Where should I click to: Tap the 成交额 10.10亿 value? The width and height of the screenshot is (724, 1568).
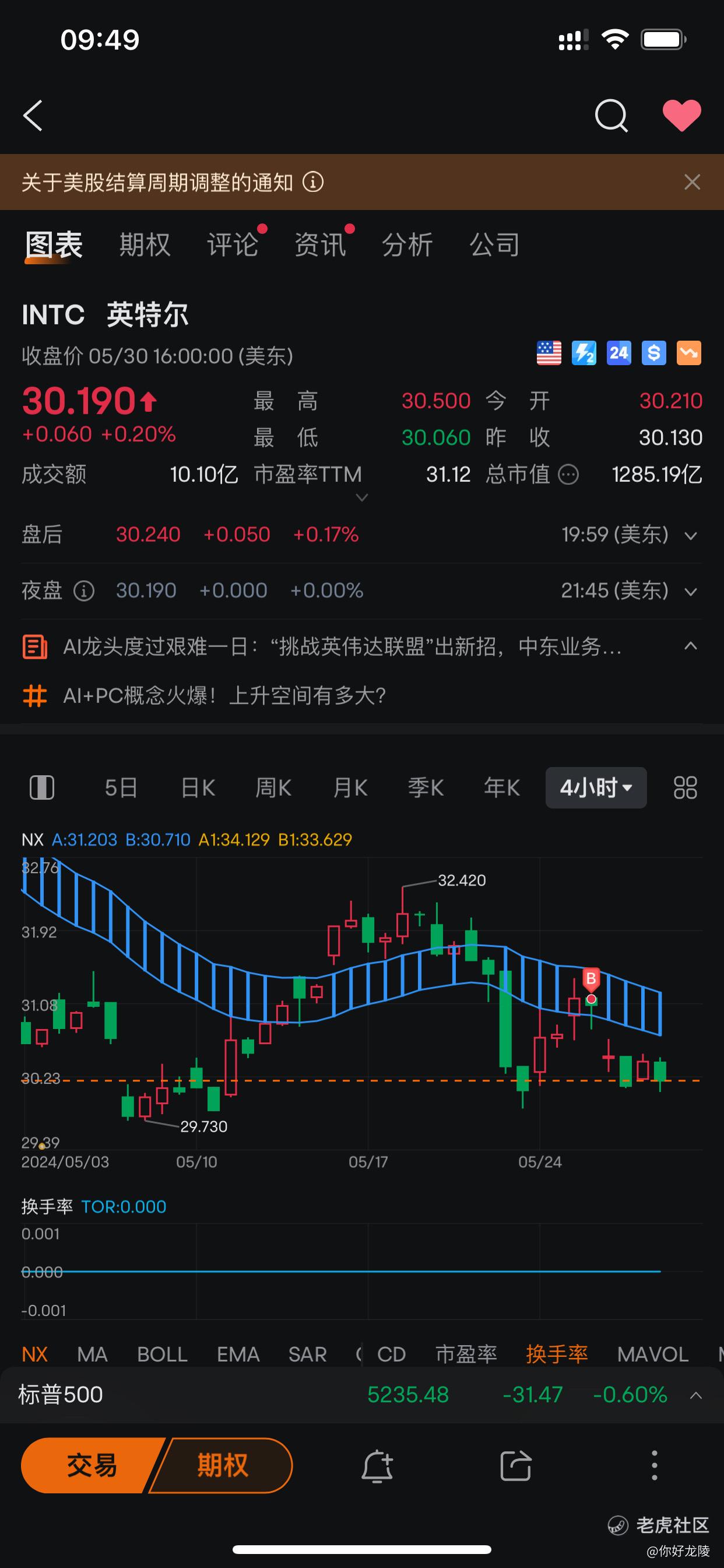pos(203,474)
